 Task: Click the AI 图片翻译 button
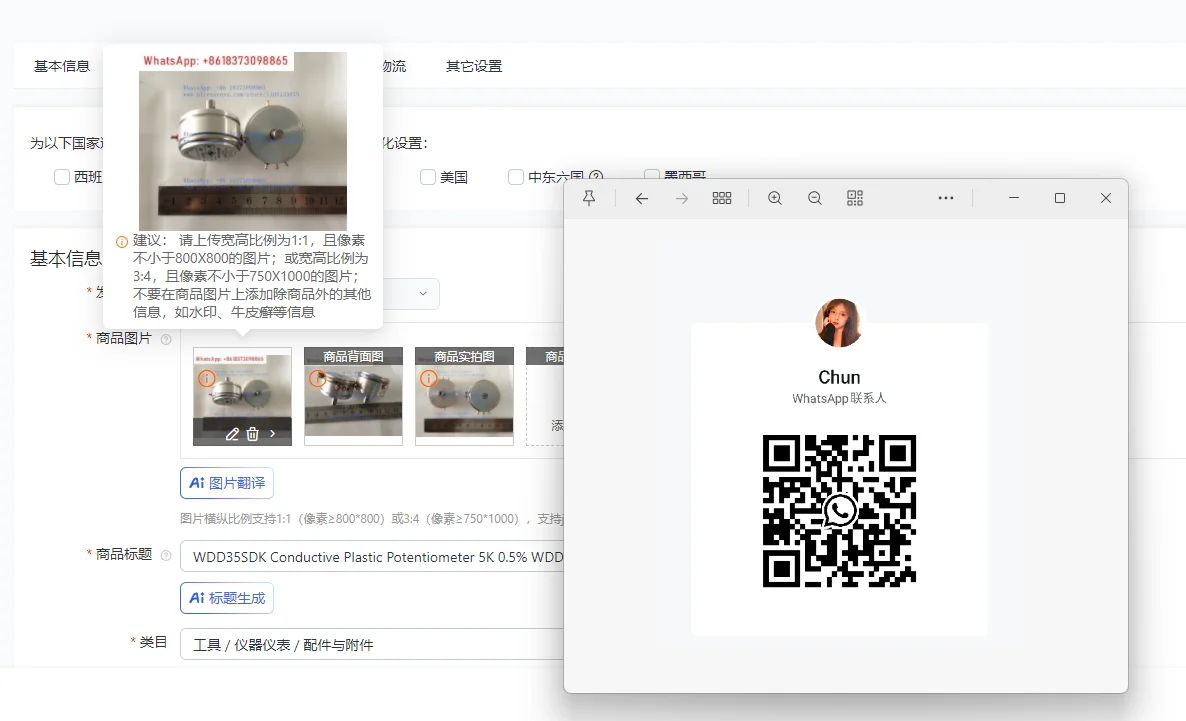point(227,483)
